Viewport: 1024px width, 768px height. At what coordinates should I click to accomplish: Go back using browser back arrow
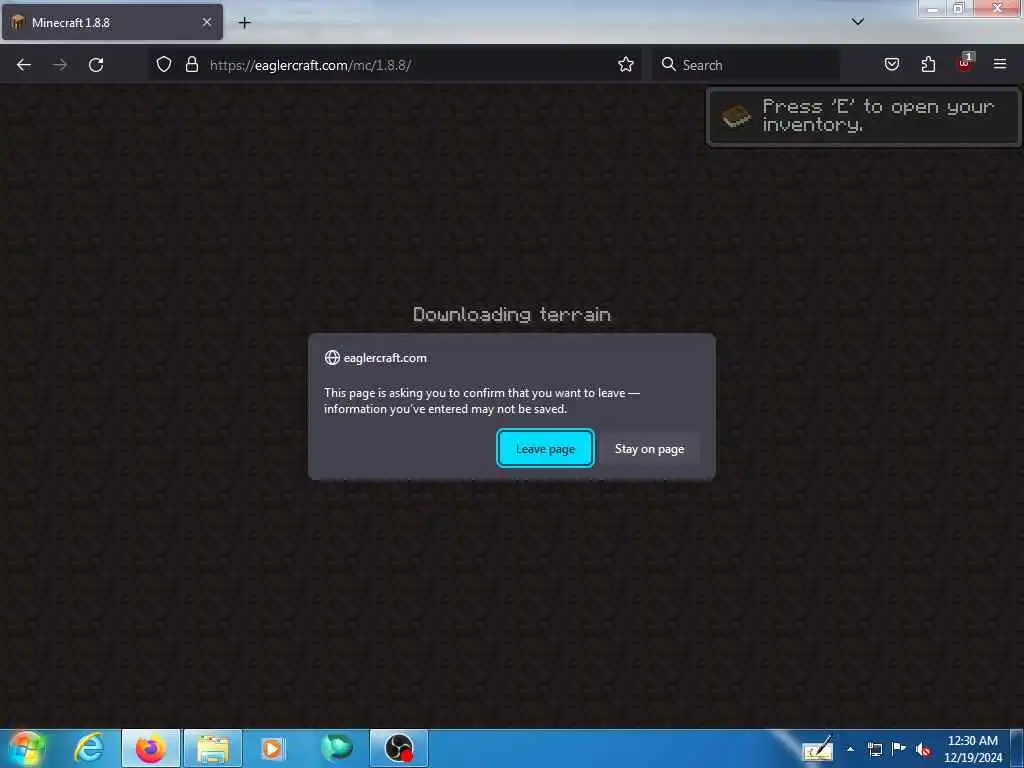pos(24,65)
